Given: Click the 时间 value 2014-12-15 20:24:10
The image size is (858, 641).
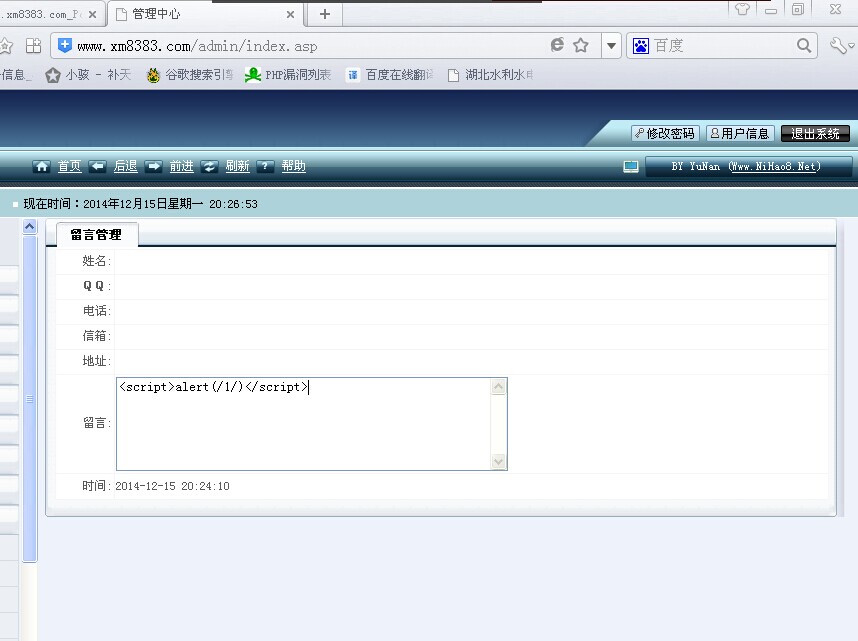Looking at the screenshot, I should [x=172, y=486].
